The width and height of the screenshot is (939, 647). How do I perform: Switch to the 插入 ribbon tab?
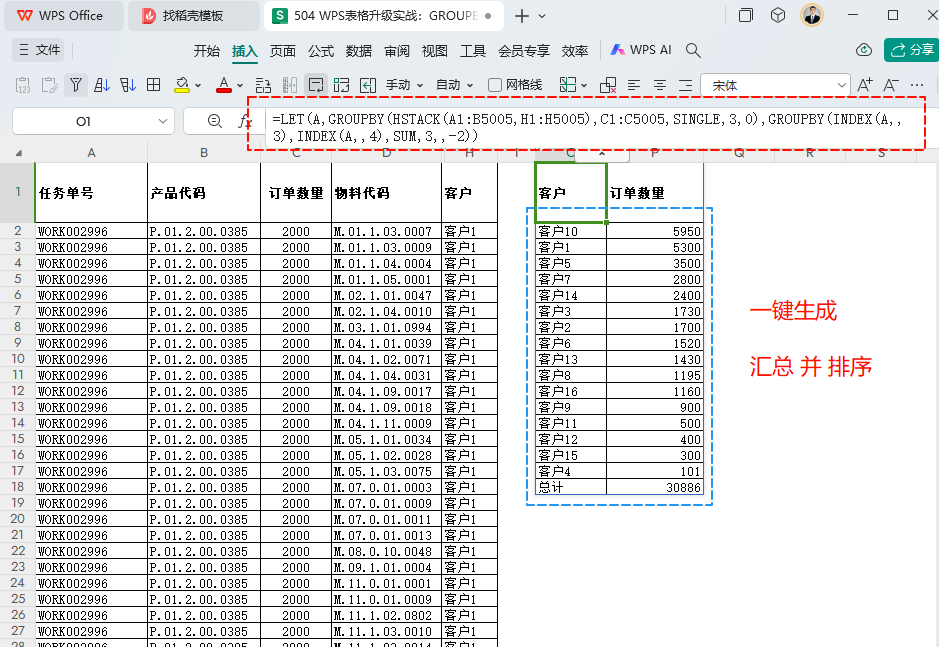(244, 51)
